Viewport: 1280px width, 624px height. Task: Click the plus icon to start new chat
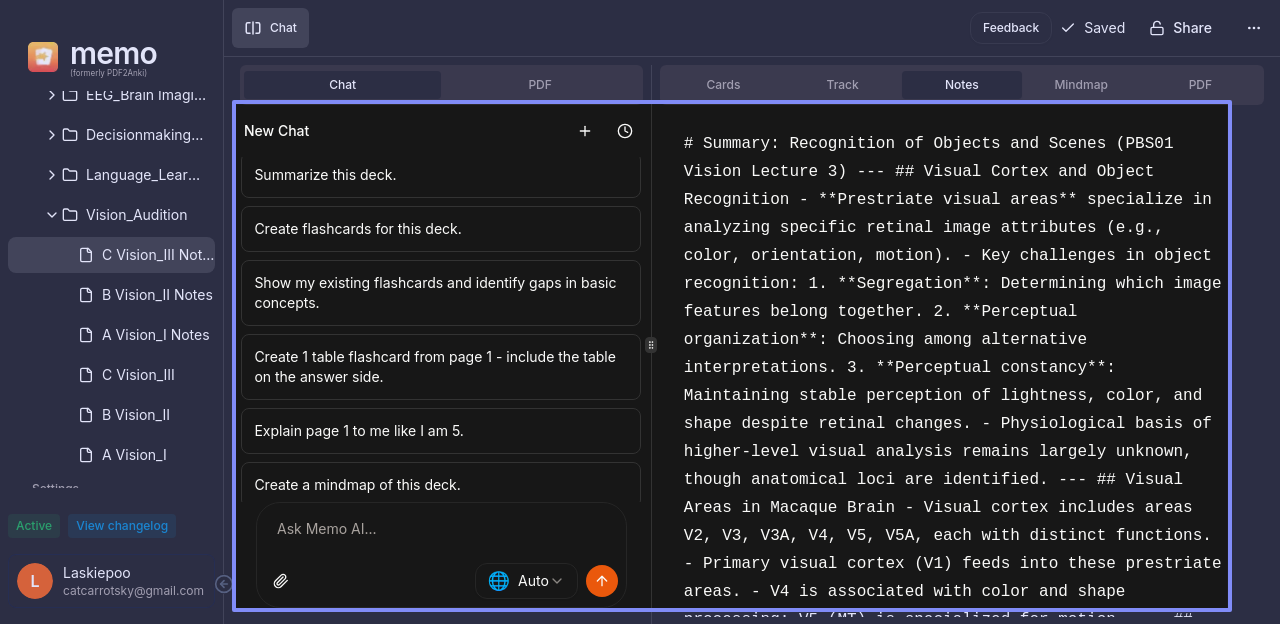pyautogui.click(x=585, y=131)
